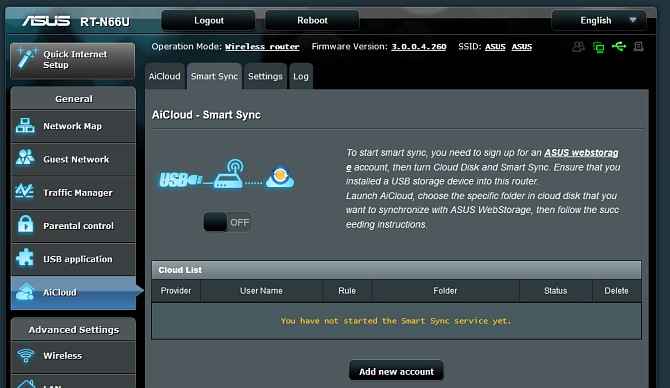Screen dimensions: 670x388
Task: Switch to the AiCloud tab
Action: [165, 76]
